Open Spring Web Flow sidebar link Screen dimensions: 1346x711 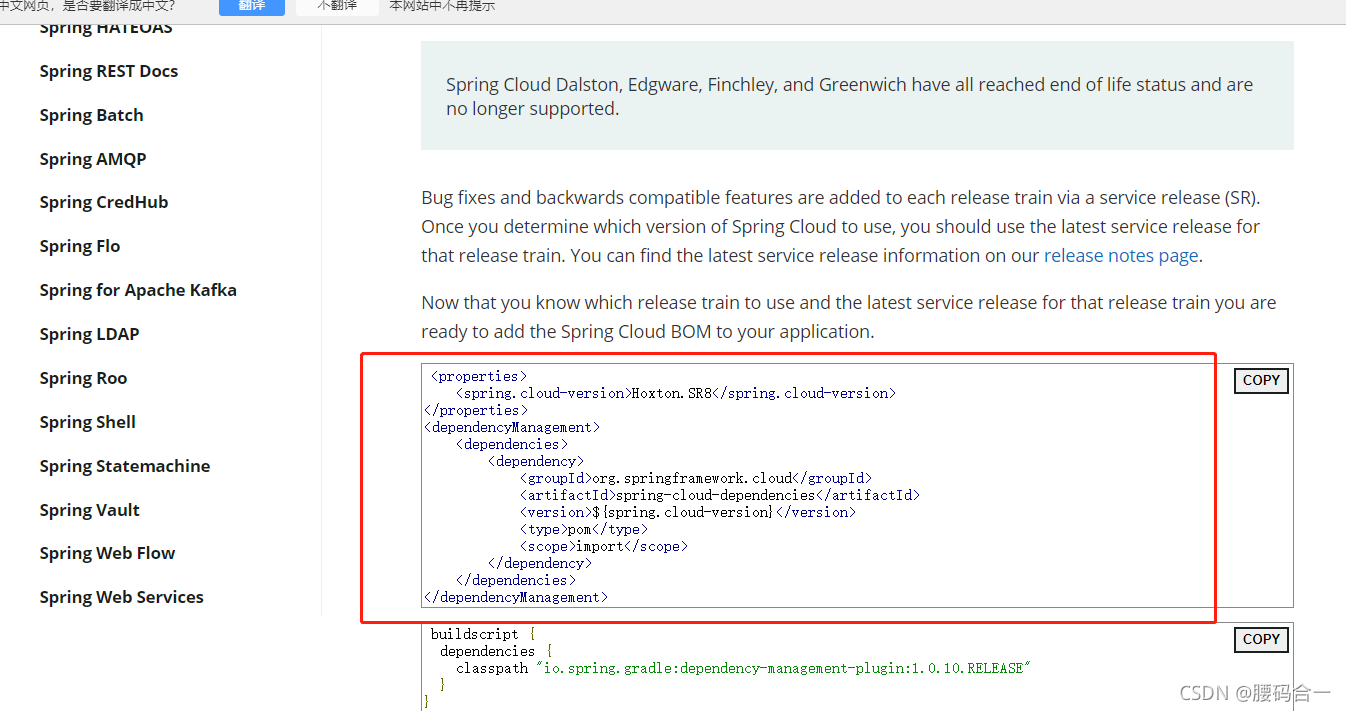click(x=107, y=553)
